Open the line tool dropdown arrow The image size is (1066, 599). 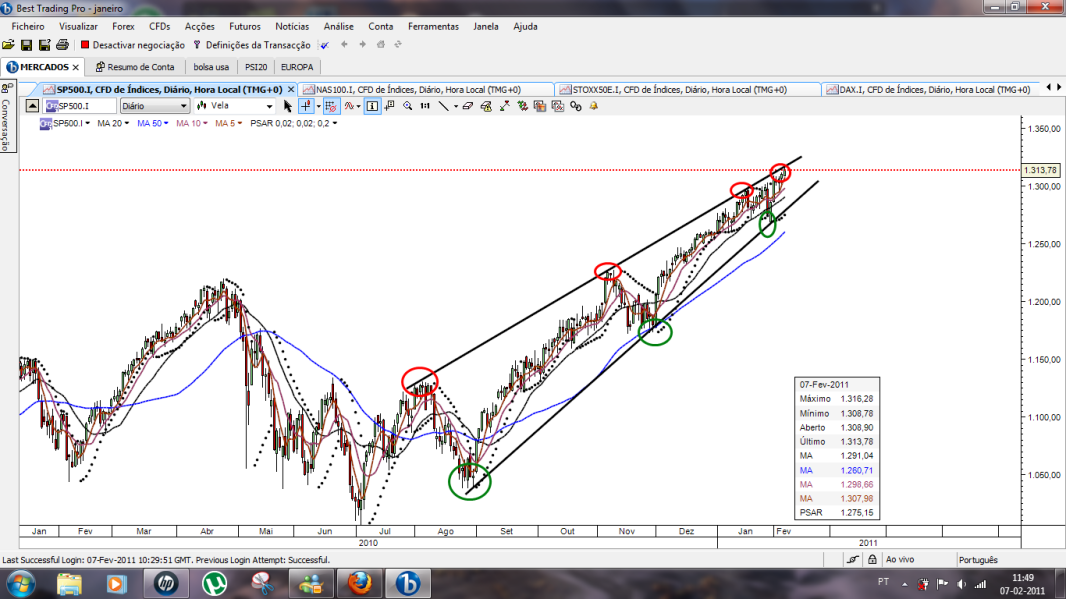coord(455,106)
